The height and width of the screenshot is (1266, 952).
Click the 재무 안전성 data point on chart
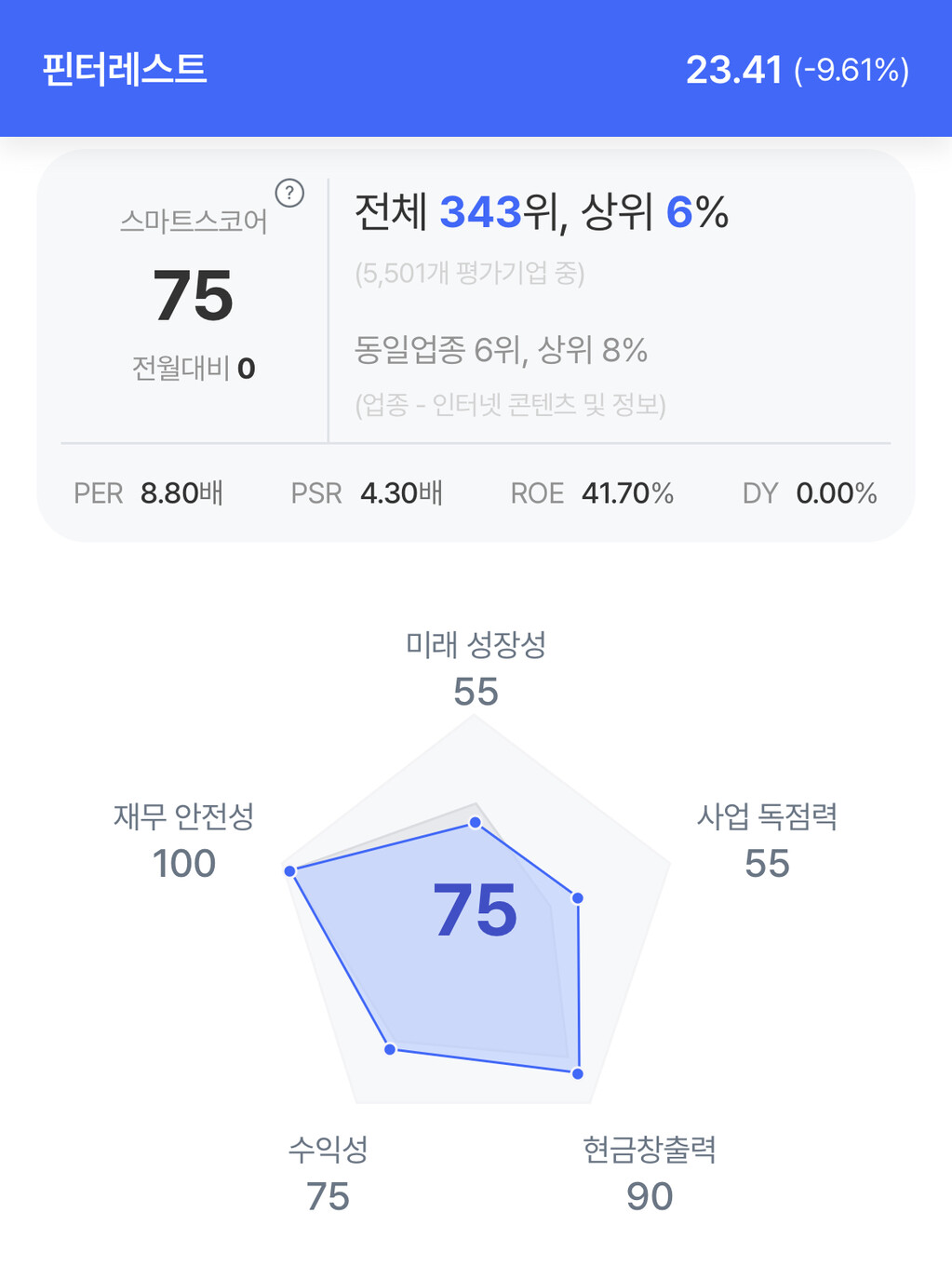(290, 871)
